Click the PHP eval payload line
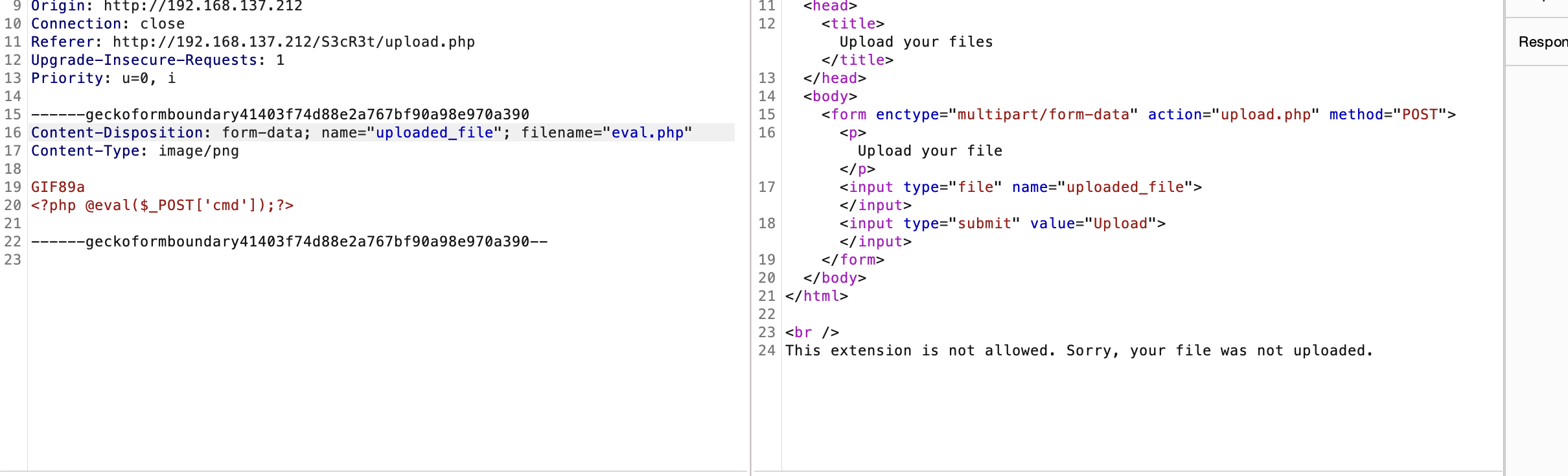Viewport: 1568px width, 476px height. pyautogui.click(x=162, y=206)
